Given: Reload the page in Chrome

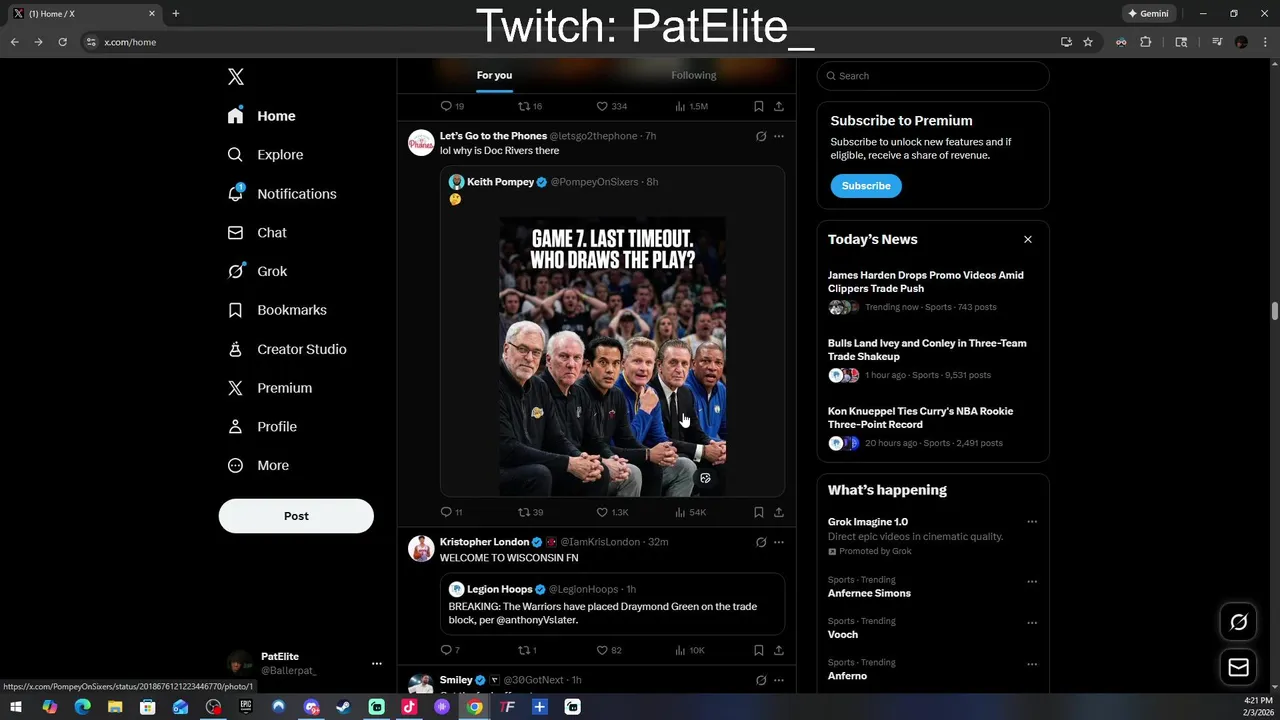Looking at the screenshot, I should [x=62, y=42].
